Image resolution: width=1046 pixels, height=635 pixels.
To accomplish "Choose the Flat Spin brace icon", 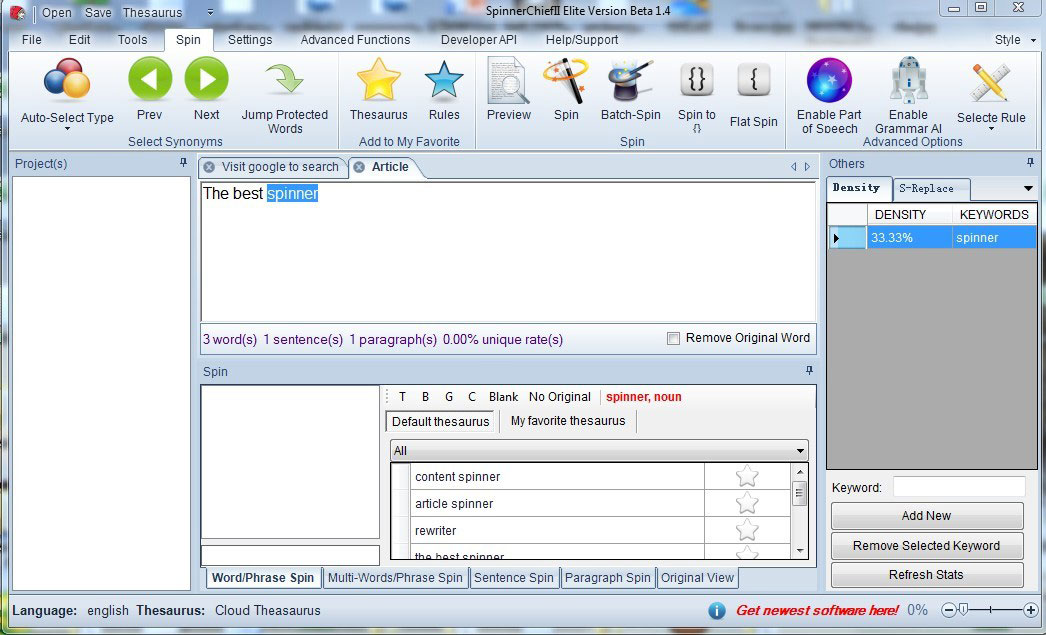I will click(754, 80).
